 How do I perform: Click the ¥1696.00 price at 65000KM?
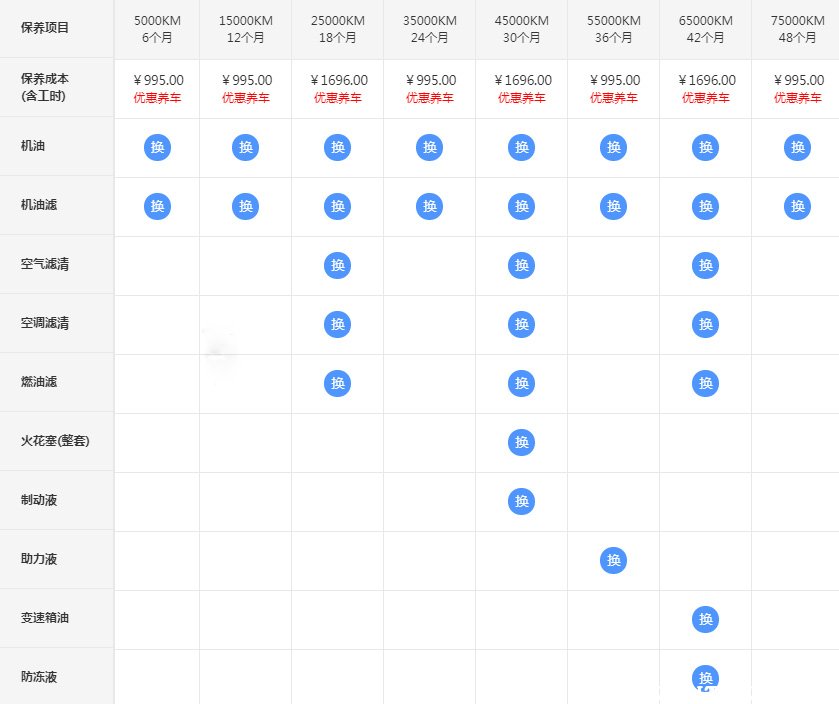point(706,80)
